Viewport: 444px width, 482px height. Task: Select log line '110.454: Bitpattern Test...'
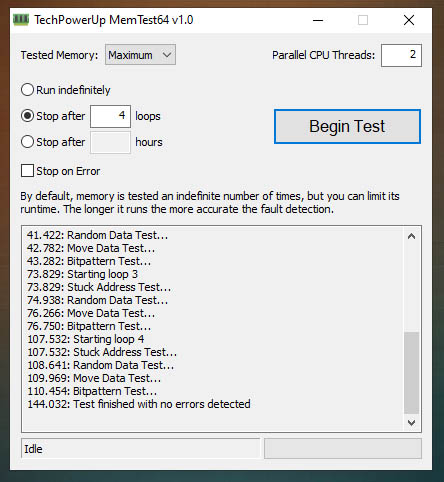click(x=92, y=391)
